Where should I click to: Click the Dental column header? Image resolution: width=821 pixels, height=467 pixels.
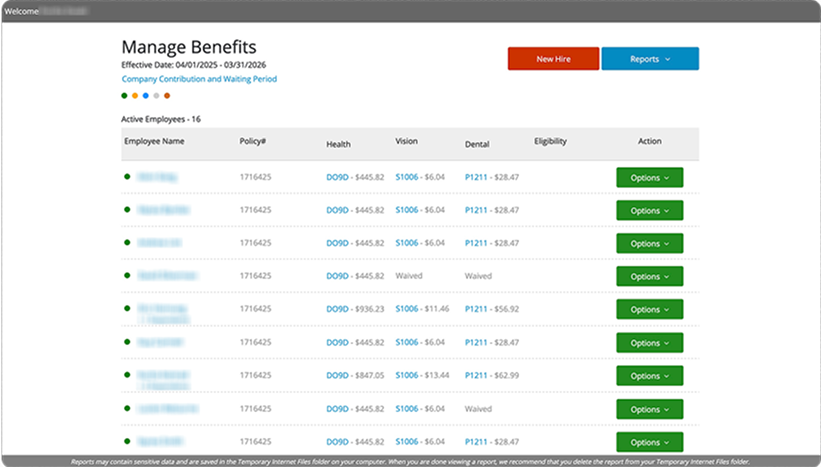click(477, 144)
